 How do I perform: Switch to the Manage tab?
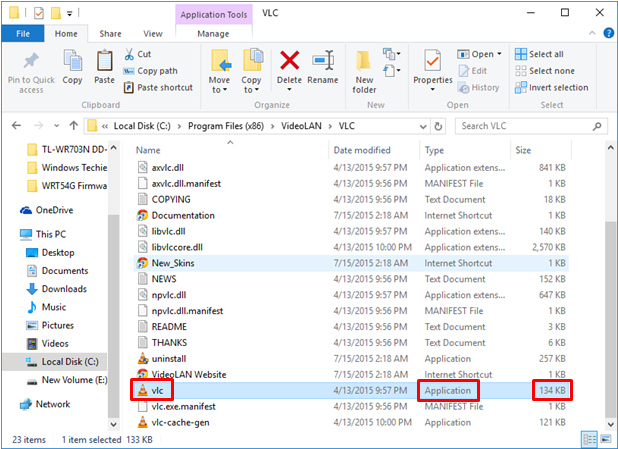click(x=213, y=34)
